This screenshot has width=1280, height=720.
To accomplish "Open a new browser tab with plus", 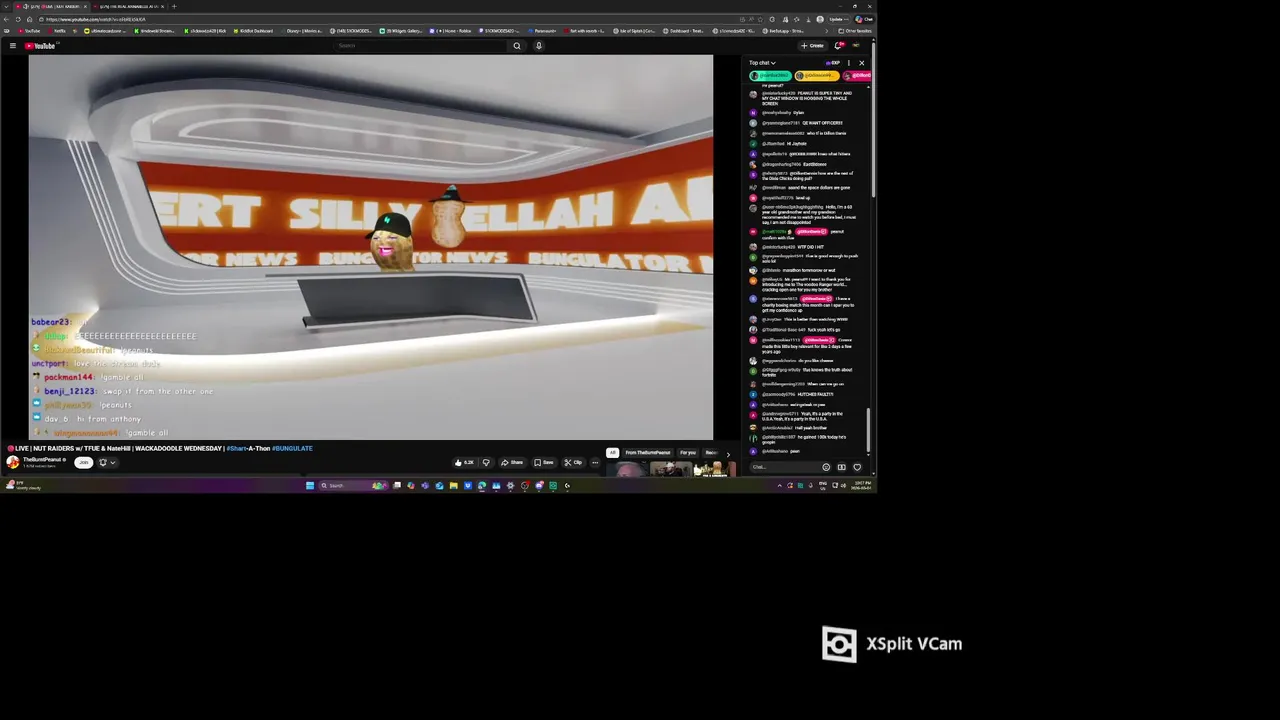I will (174, 6).
